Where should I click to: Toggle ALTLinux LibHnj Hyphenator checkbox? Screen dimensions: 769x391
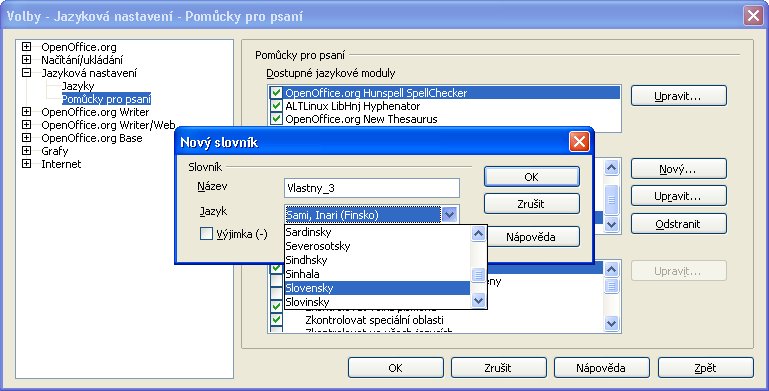pos(276,106)
